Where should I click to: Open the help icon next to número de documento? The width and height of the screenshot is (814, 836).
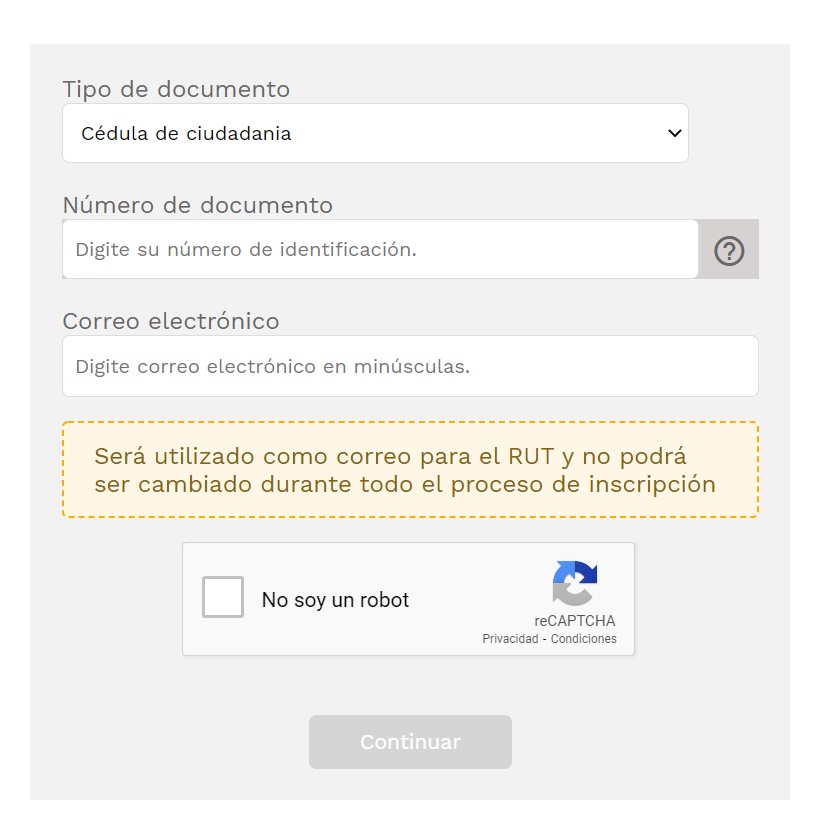[728, 249]
